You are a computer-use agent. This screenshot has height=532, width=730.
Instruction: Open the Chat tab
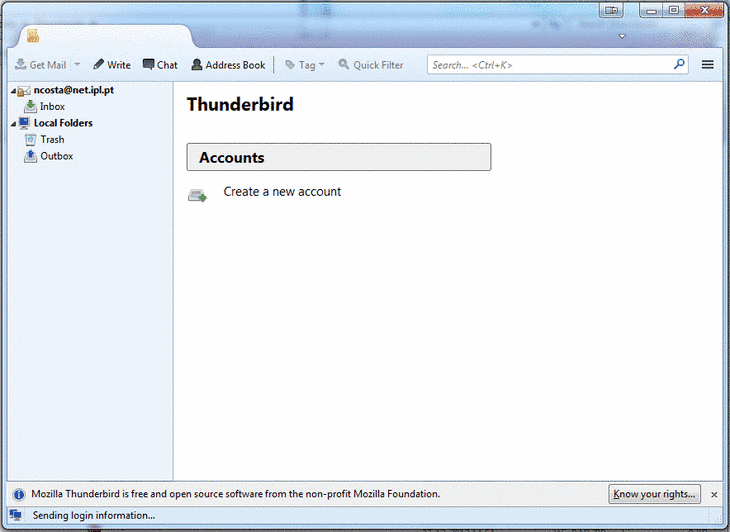[x=160, y=65]
